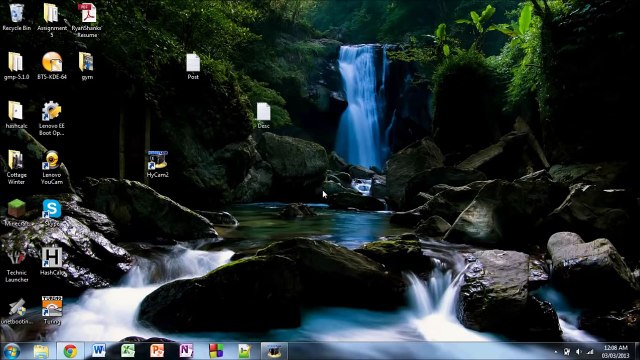Image resolution: width=640 pixels, height=360 pixels.
Task: Launch Microsoft Excel from the taskbar
Action: pyautogui.click(x=128, y=351)
